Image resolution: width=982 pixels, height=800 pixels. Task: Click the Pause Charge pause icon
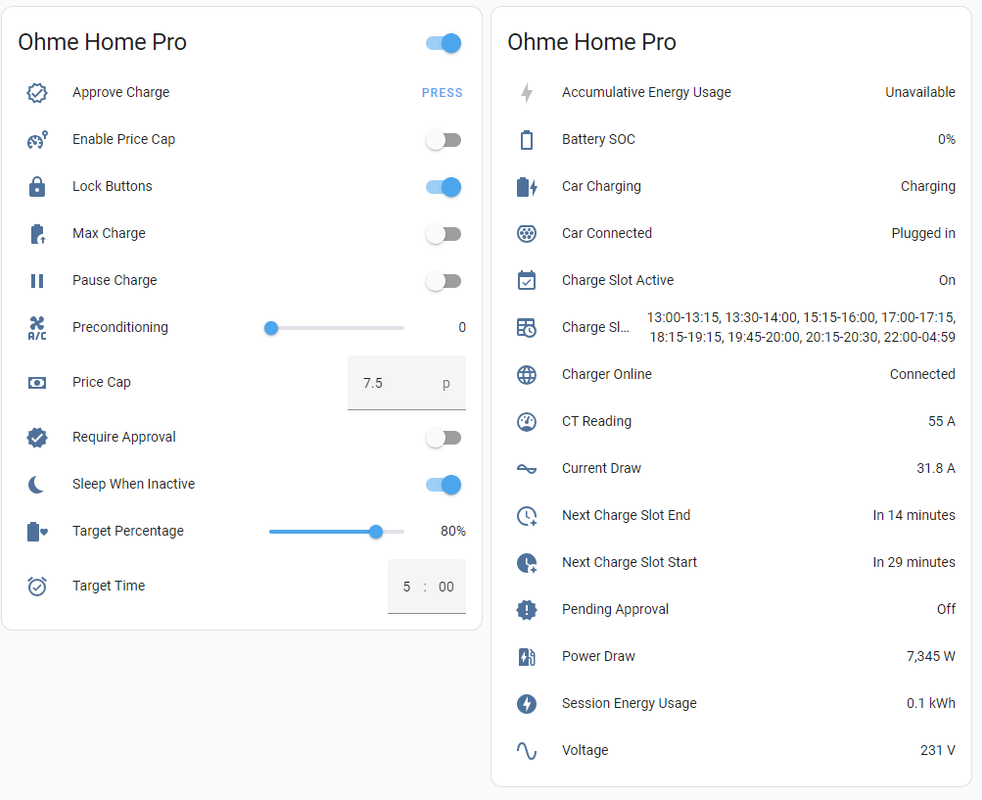pyautogui.click(x=37, y=281)
